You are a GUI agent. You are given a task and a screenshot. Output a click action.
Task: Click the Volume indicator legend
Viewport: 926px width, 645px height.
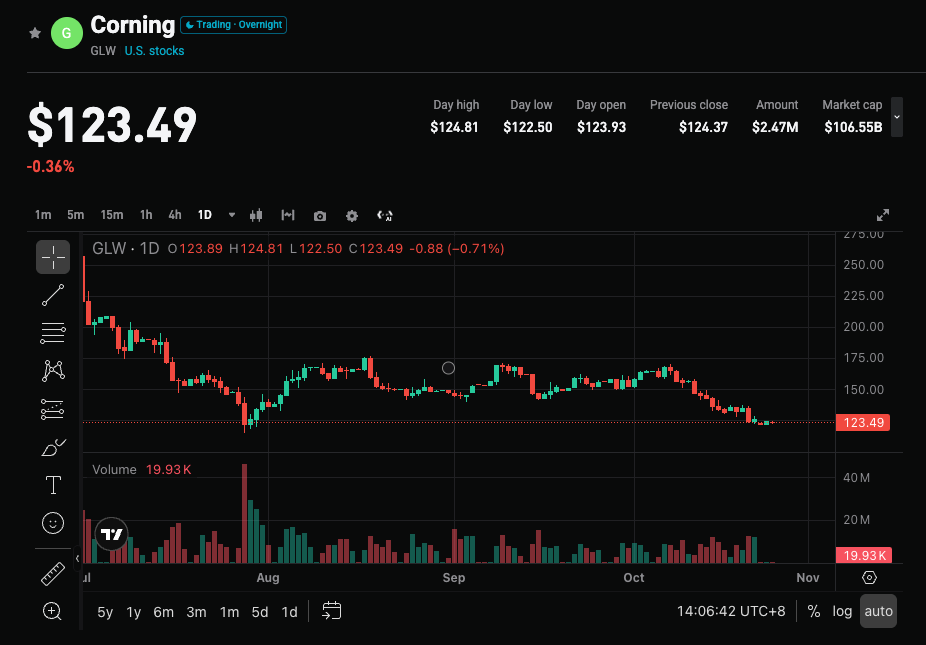(114, 470)
